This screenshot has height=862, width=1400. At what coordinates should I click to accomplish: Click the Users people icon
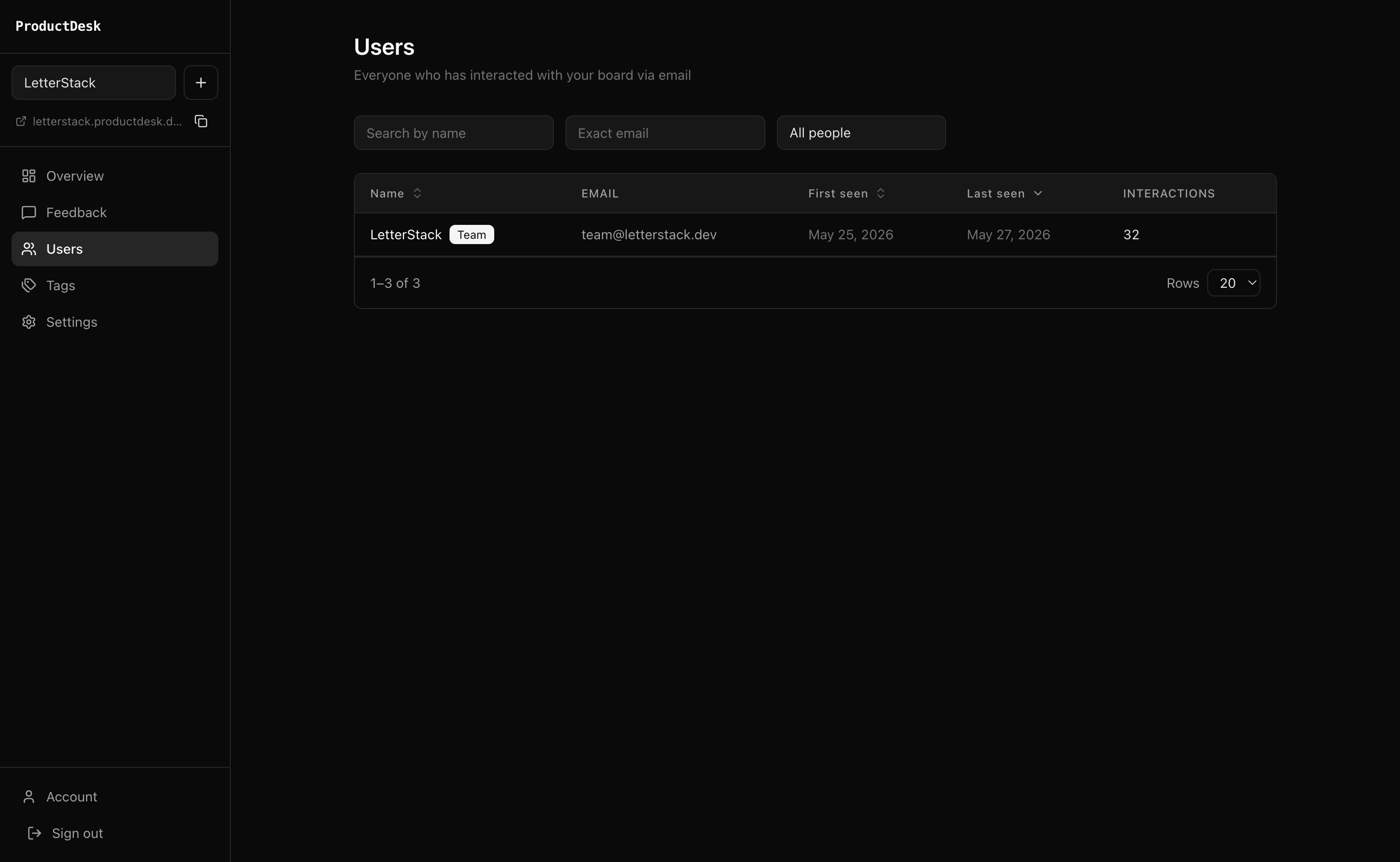point(29,249)
